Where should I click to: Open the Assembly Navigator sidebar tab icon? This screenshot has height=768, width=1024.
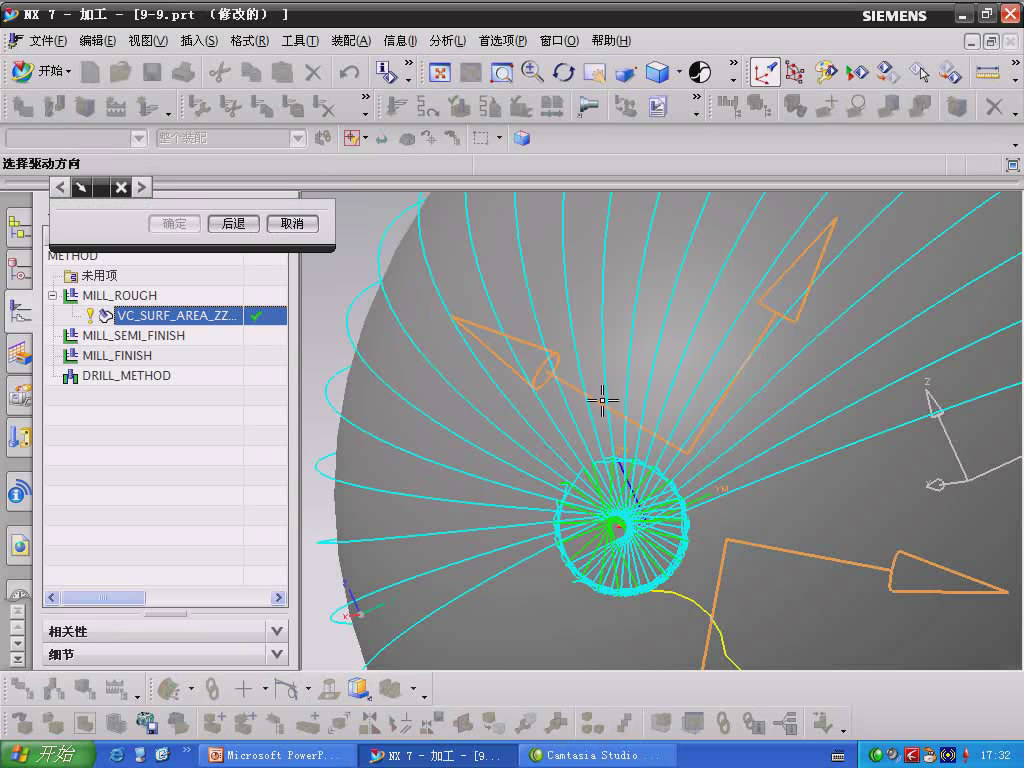click(x=20, y=229)
